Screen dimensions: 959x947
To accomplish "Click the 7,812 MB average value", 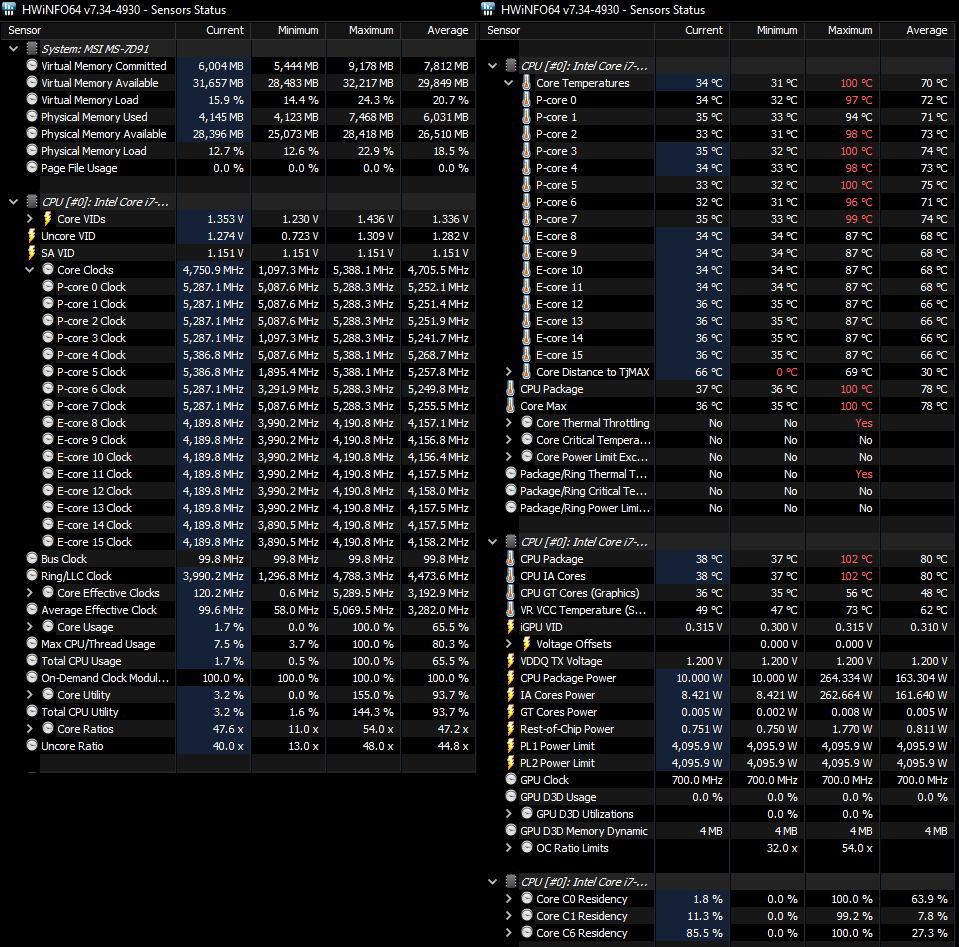I will pos(446,65).
